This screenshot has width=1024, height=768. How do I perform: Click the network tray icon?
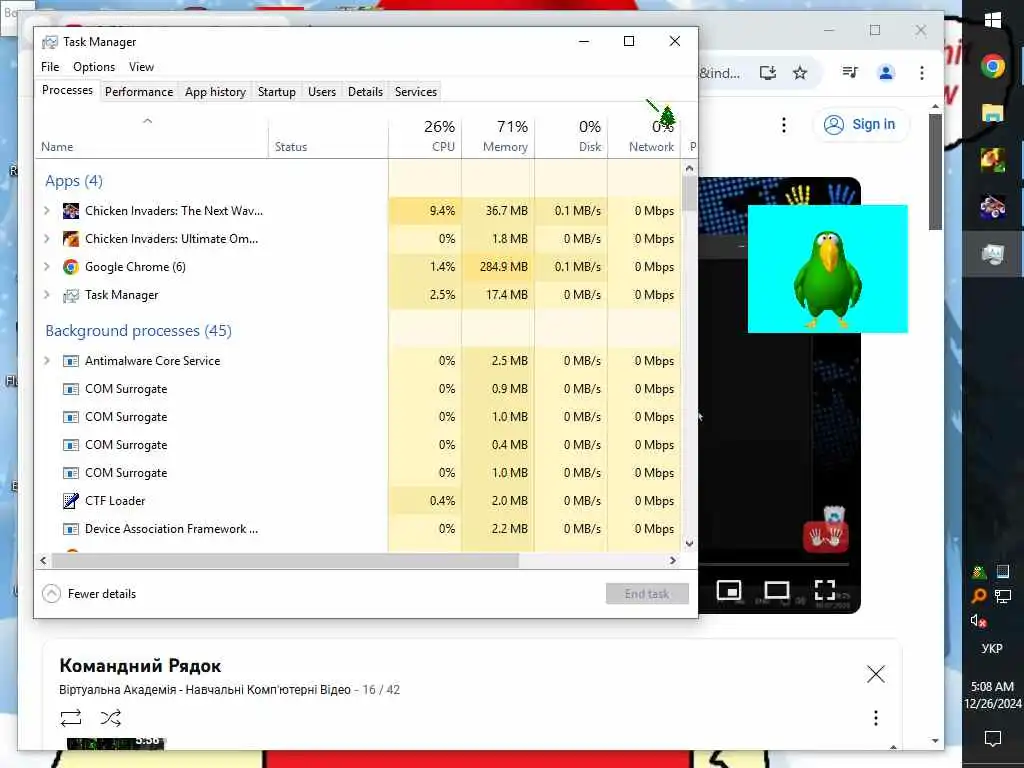(x=1002, y=596)
